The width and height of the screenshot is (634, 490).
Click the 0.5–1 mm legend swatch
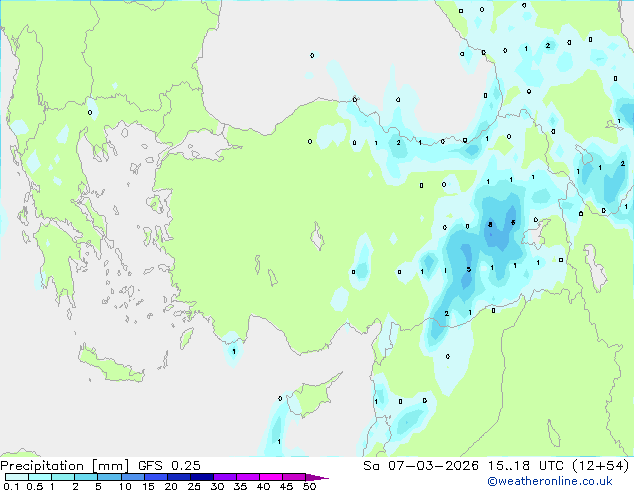click(40, 477)
